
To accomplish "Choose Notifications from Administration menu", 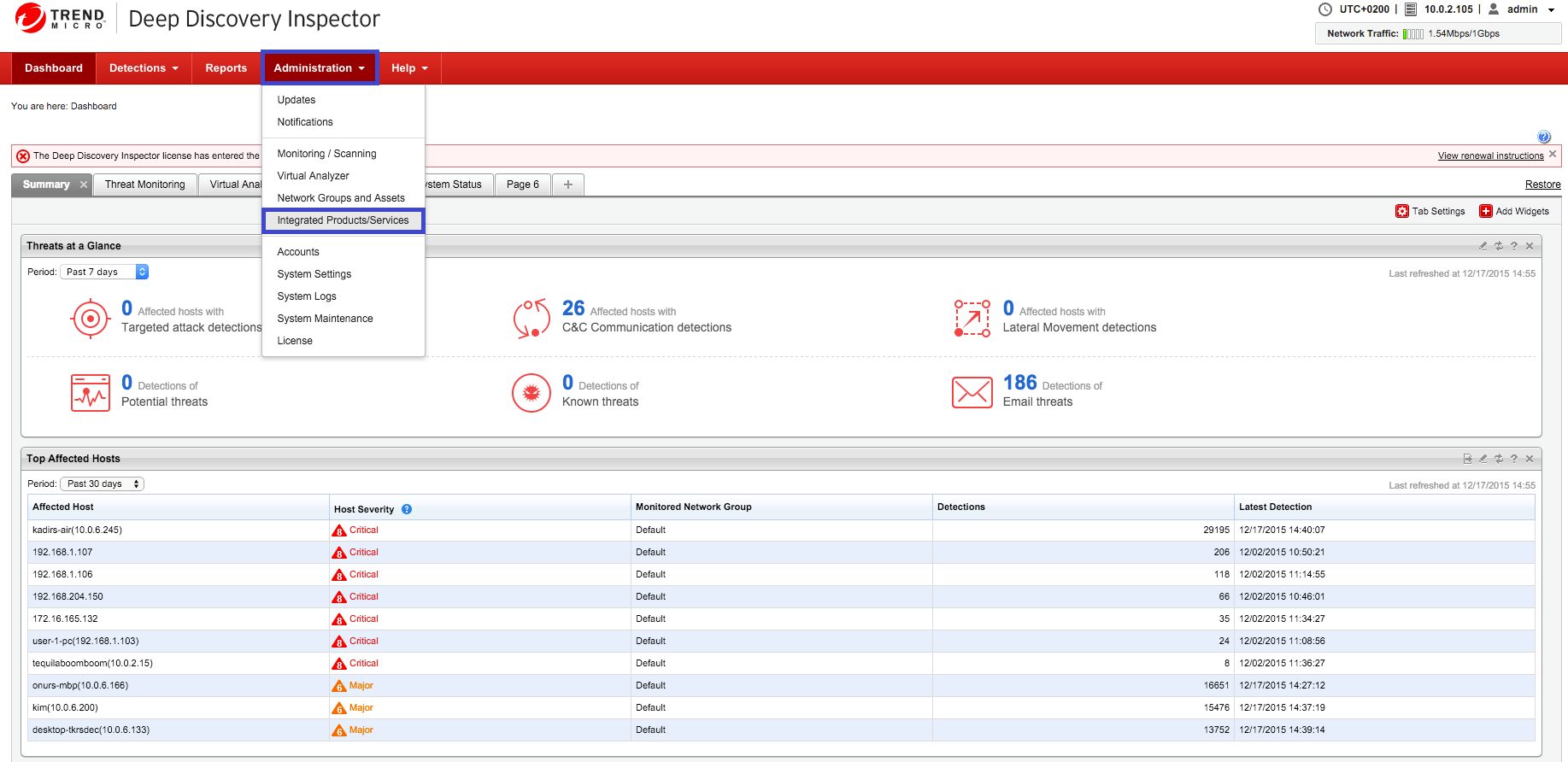I will [305, 122].
